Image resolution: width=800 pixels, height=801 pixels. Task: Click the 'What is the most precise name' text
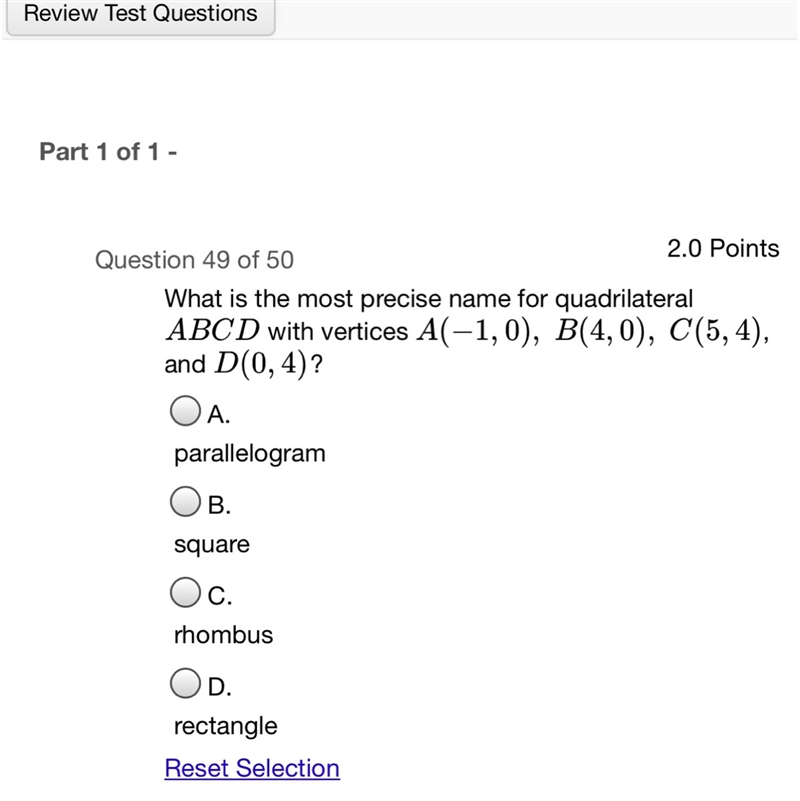[x=303, y=299]
